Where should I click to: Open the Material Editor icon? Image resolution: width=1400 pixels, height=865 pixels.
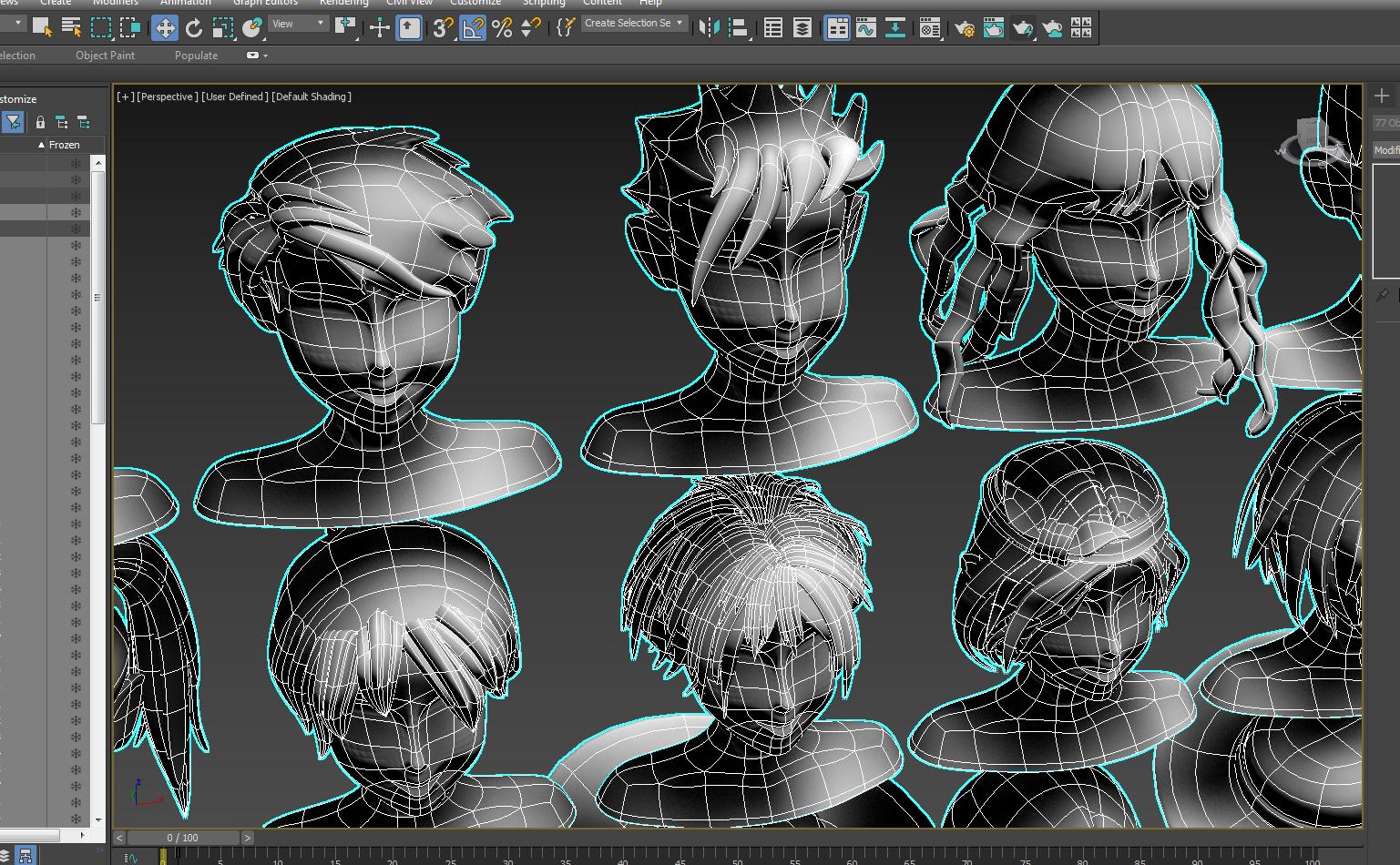click(928, 28)
